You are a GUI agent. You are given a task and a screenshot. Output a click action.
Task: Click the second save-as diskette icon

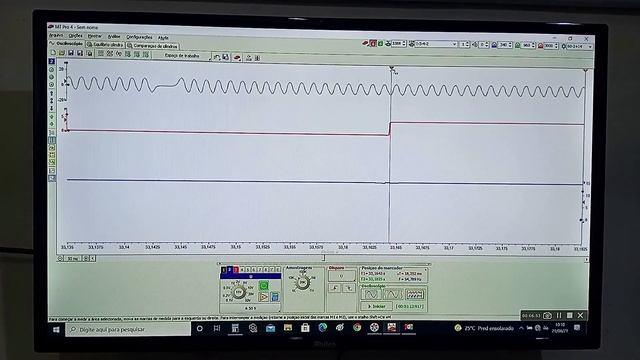80,53
